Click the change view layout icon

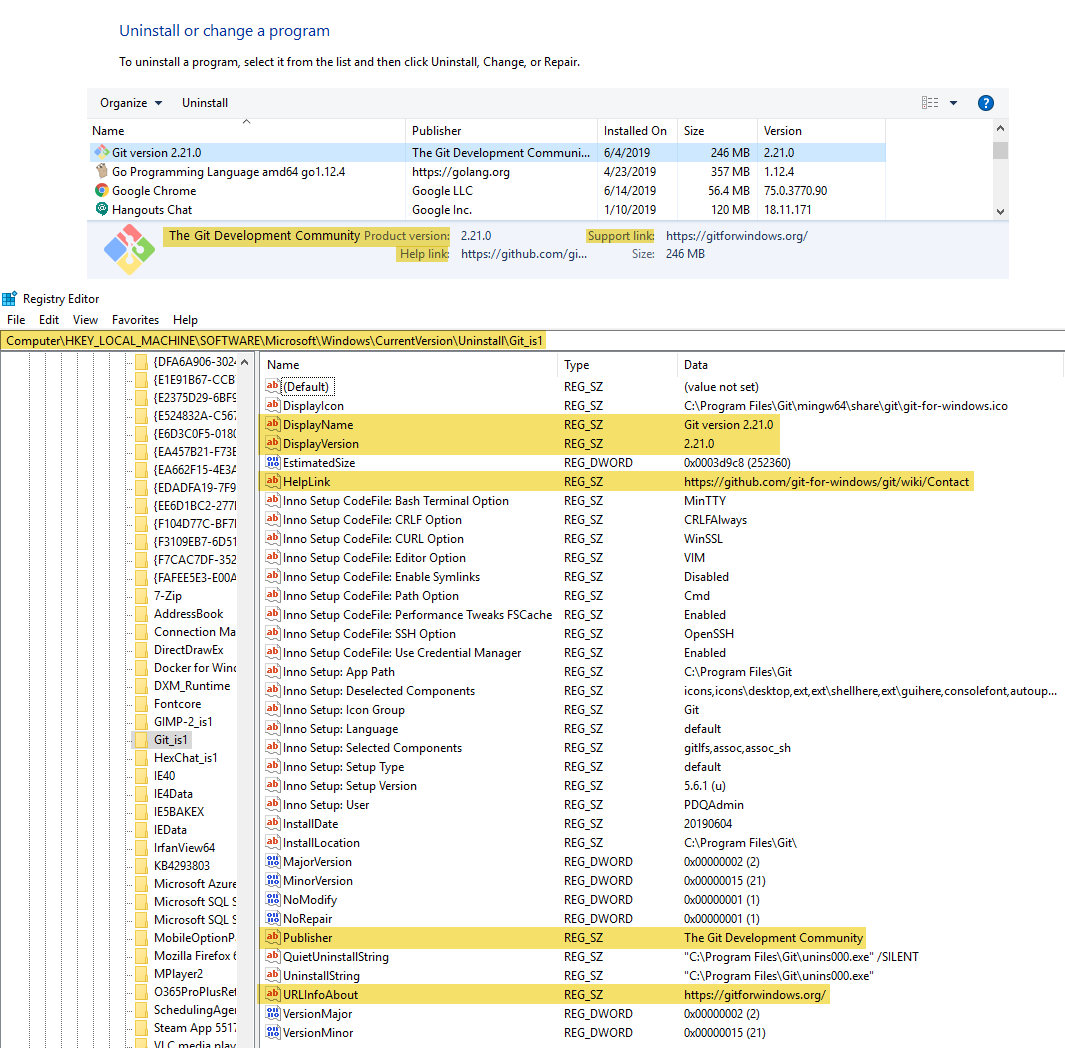[930, 103]
